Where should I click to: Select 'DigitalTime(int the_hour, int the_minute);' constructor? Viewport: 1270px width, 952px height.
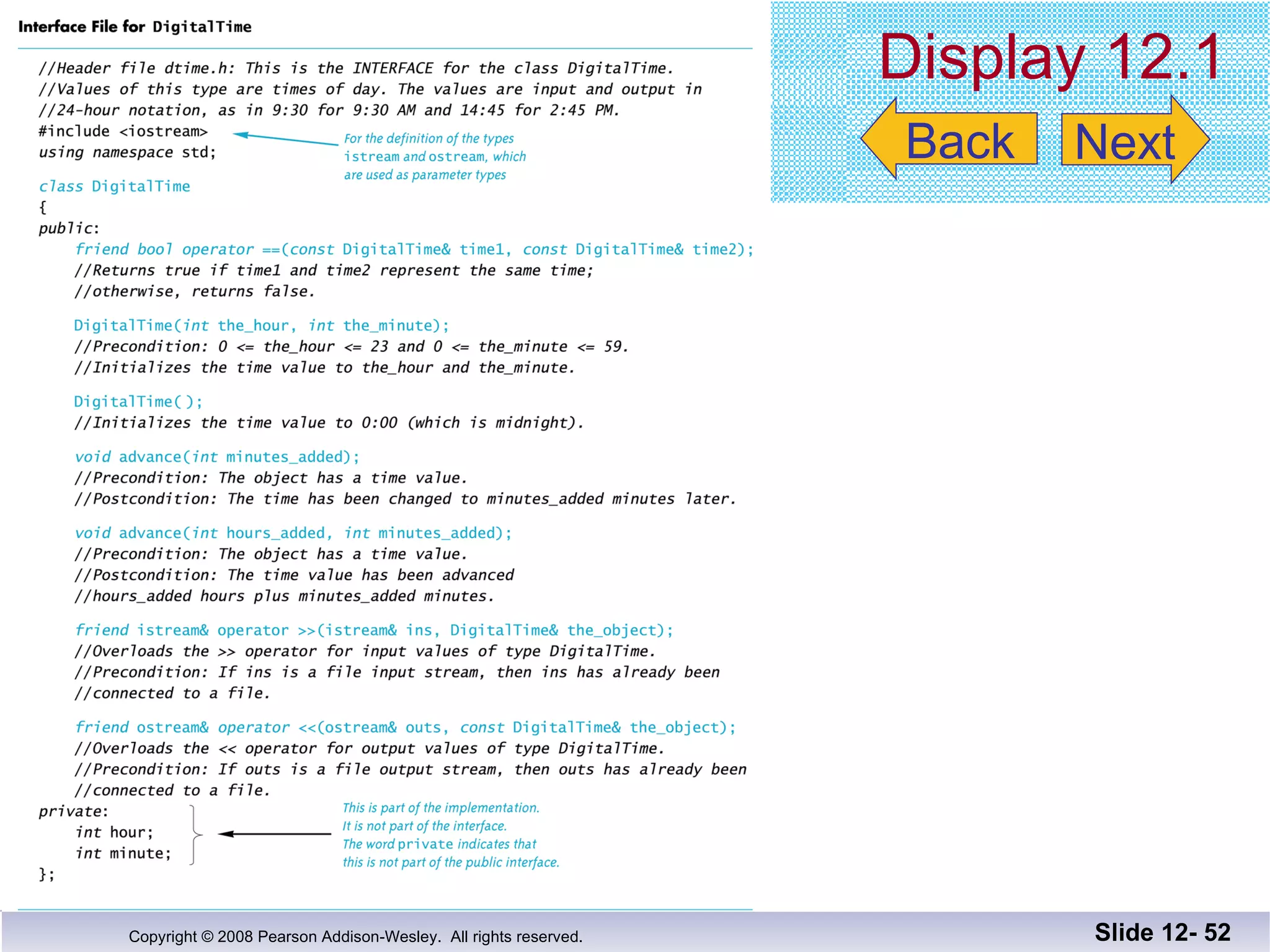(261, 325)
